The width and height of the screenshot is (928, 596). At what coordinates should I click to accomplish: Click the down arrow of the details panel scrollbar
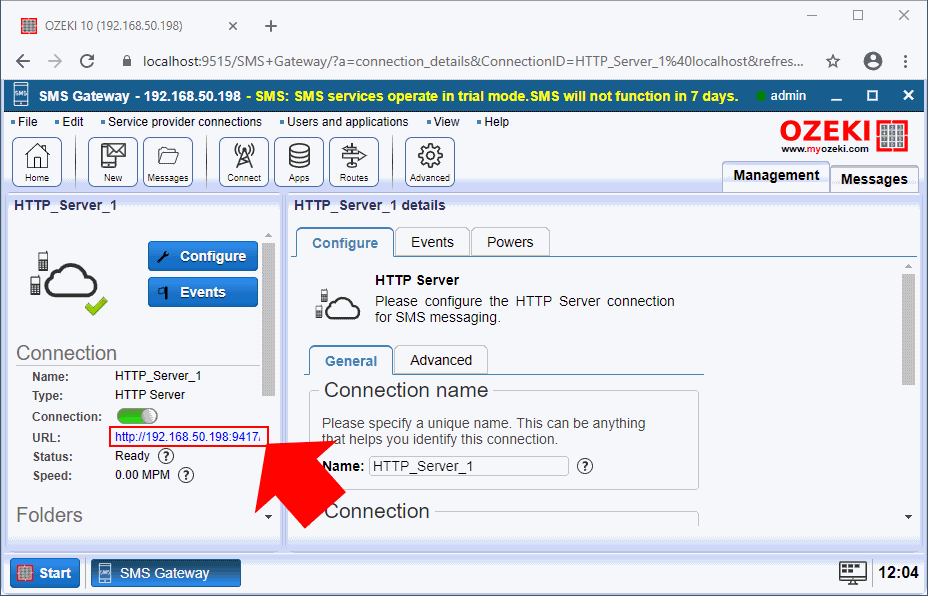(908, 517)
